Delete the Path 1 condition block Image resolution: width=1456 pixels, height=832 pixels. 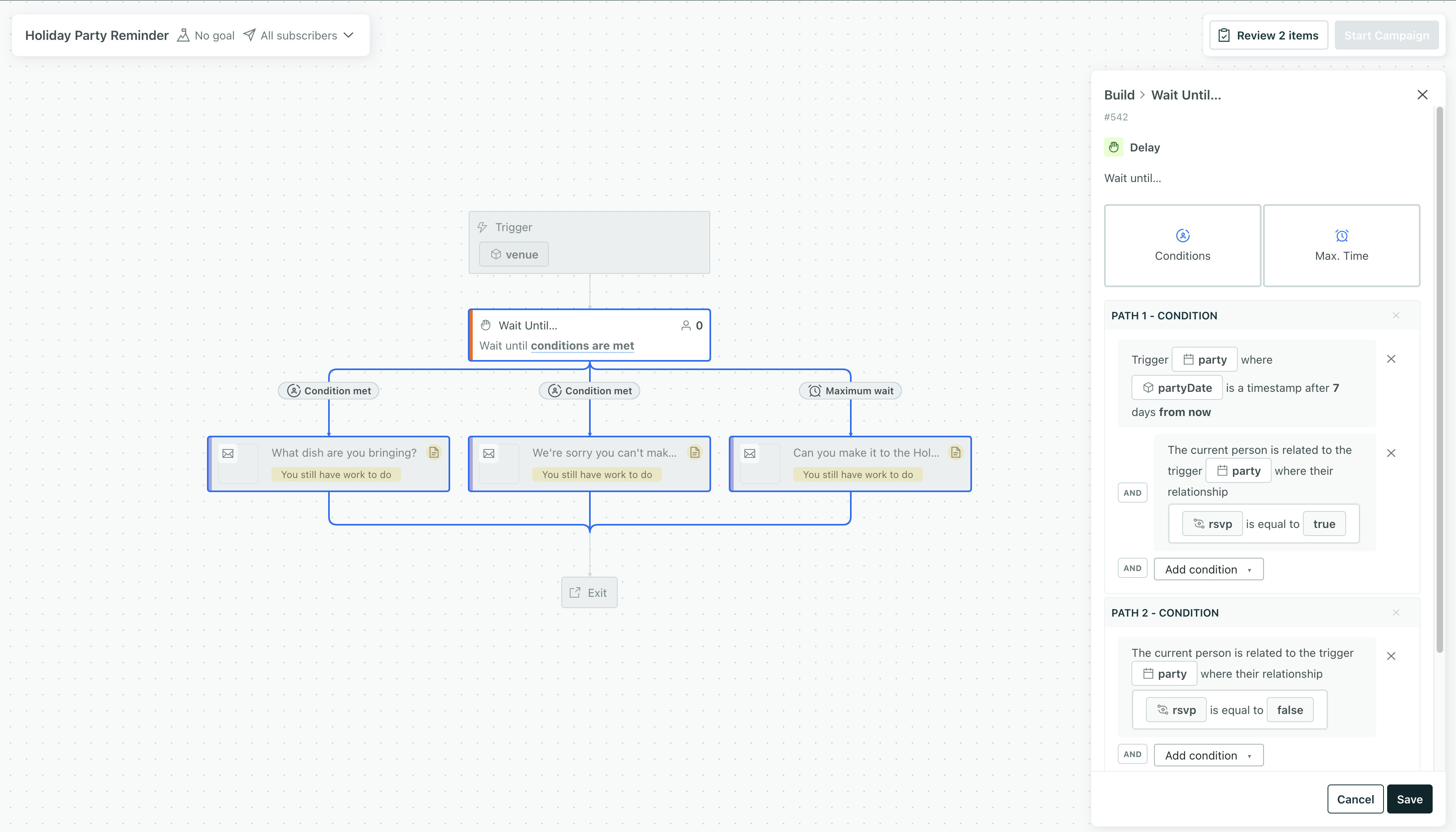click(1396, 315)
